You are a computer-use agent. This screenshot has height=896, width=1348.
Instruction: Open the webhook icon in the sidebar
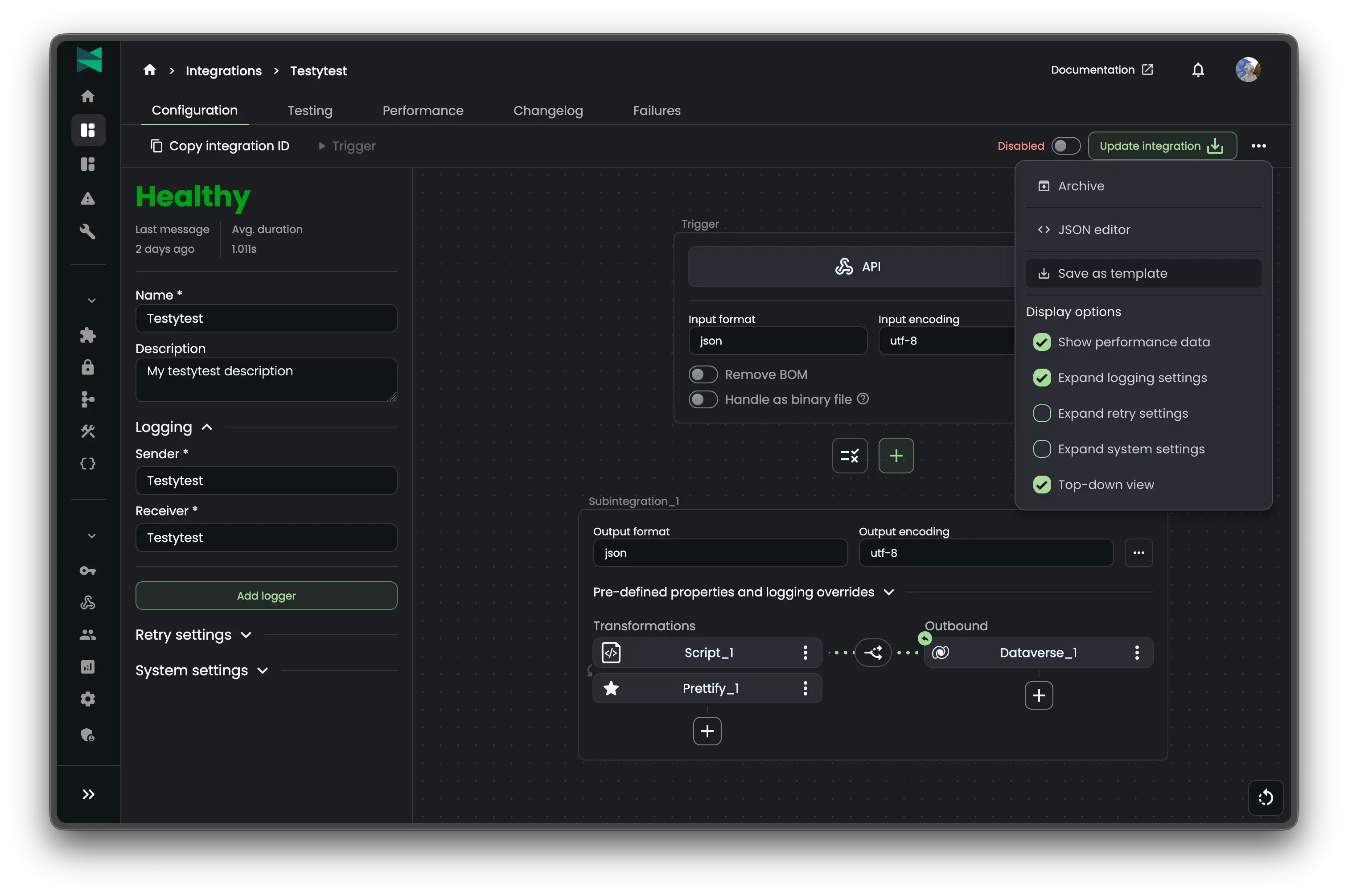pos(89,602)
